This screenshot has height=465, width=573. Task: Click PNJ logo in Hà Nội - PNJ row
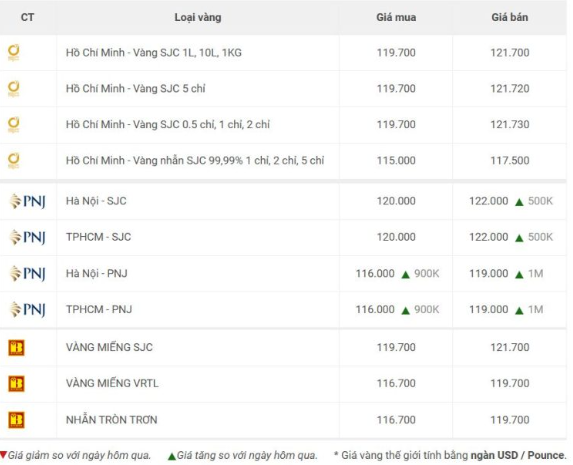point(27,273)
